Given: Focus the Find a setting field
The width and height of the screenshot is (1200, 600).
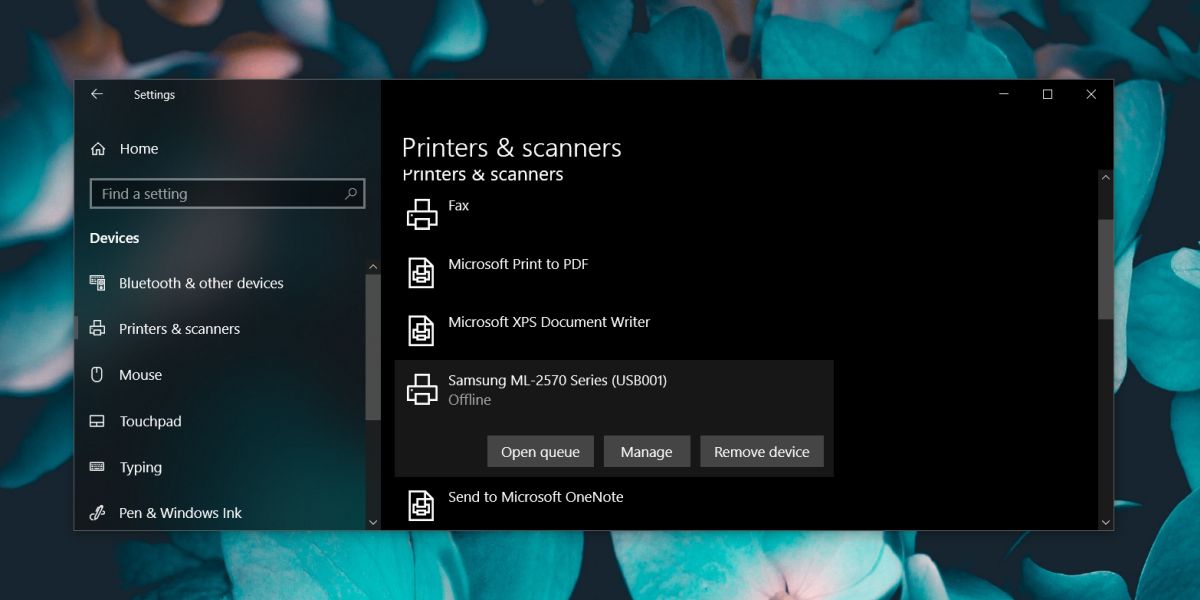Looking at the screenshot, I should tap(227, 194).
